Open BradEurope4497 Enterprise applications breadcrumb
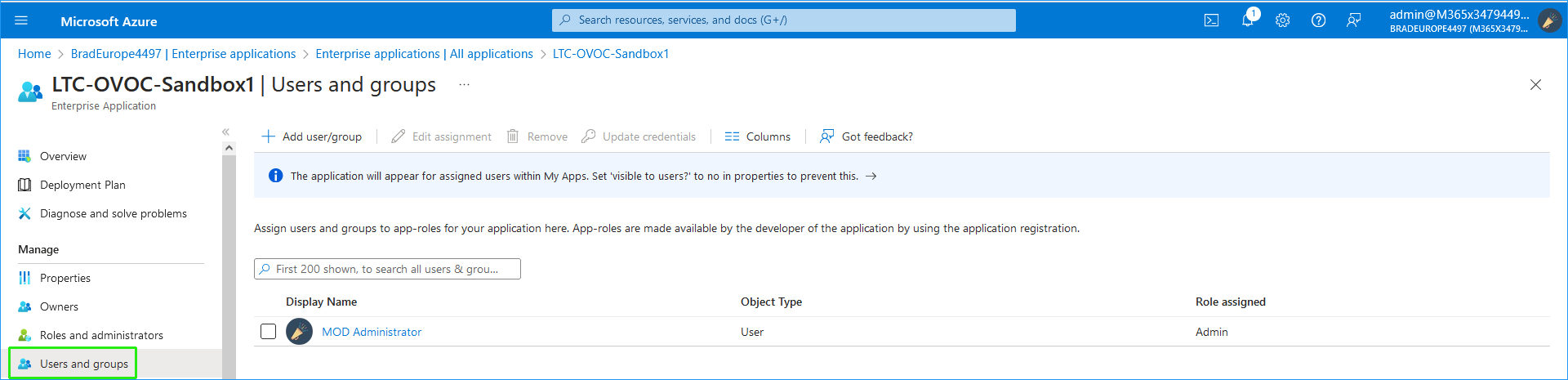 click(x=183, y=54)
